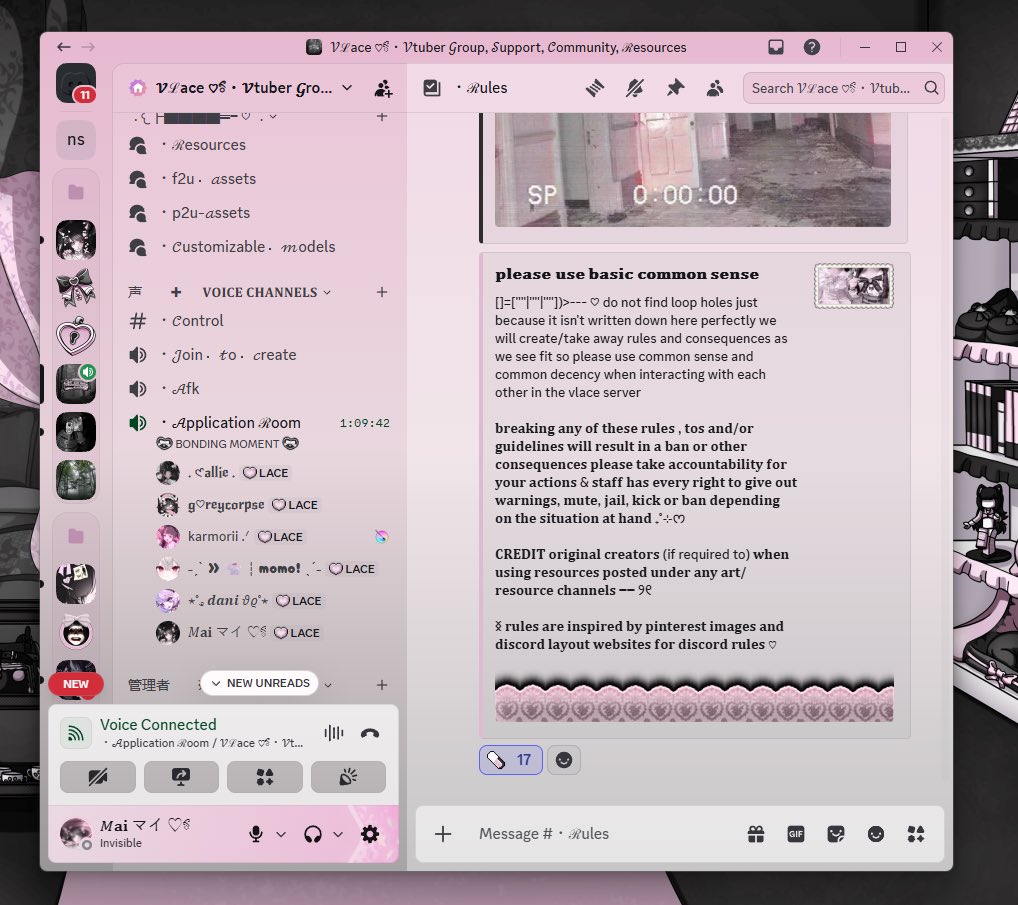Viewport: 1018px width, 905px height.
Task: Open microphone input options chevron
Action: tap(281, 834)
